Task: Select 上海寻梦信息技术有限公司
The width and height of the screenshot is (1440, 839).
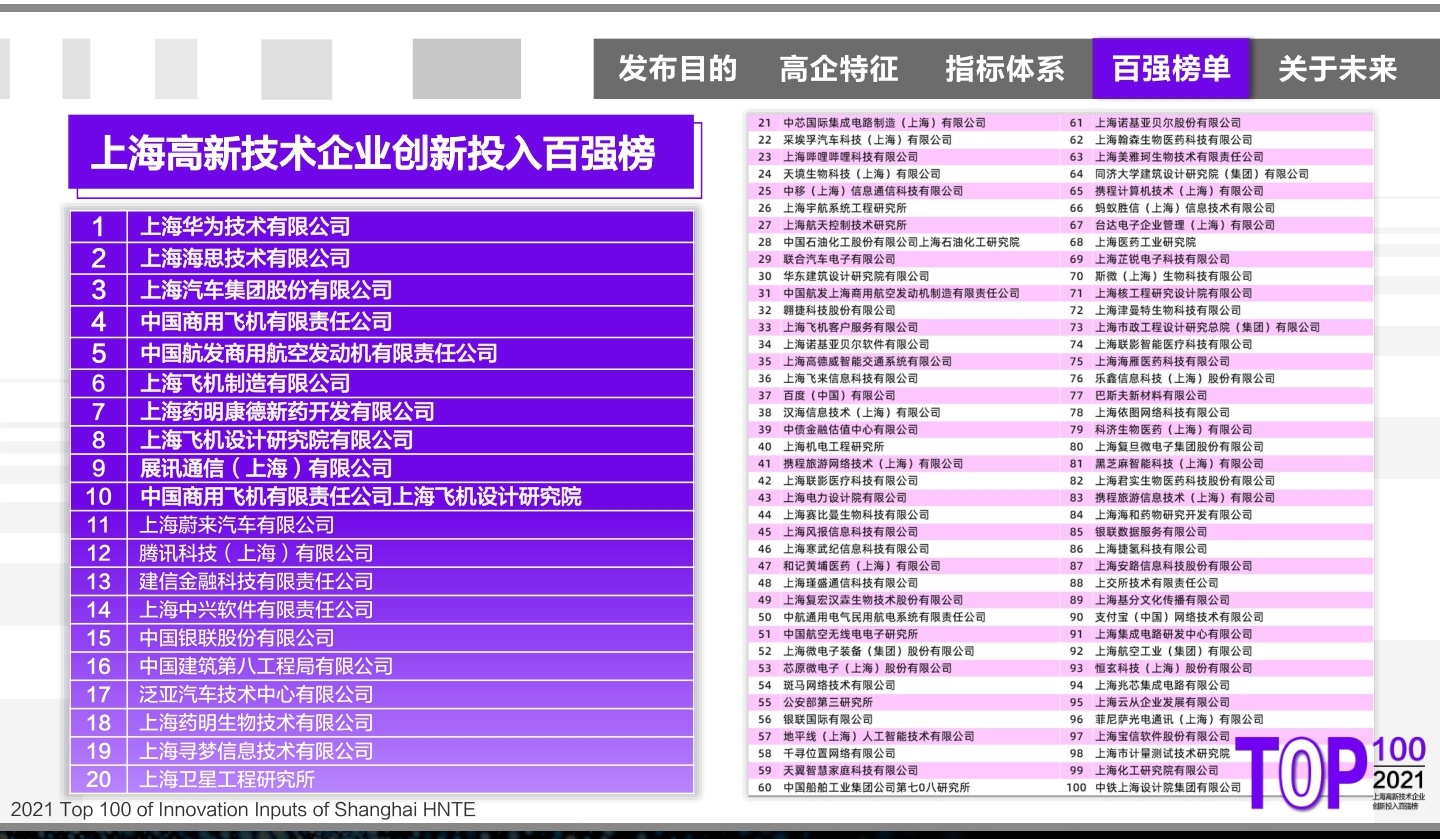Action: click(382, 750)
